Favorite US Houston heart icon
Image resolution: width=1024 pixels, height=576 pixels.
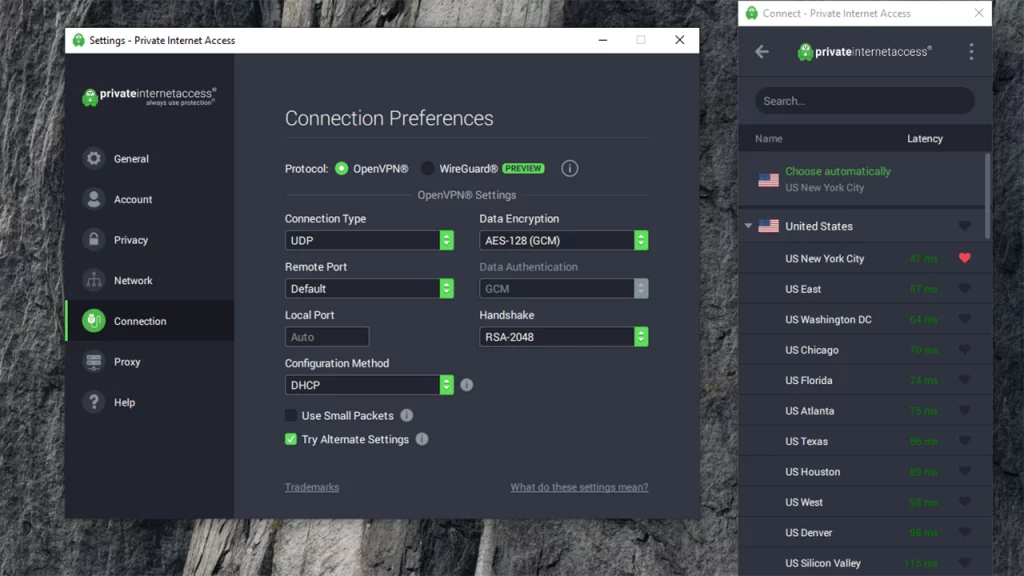[965, 471]
